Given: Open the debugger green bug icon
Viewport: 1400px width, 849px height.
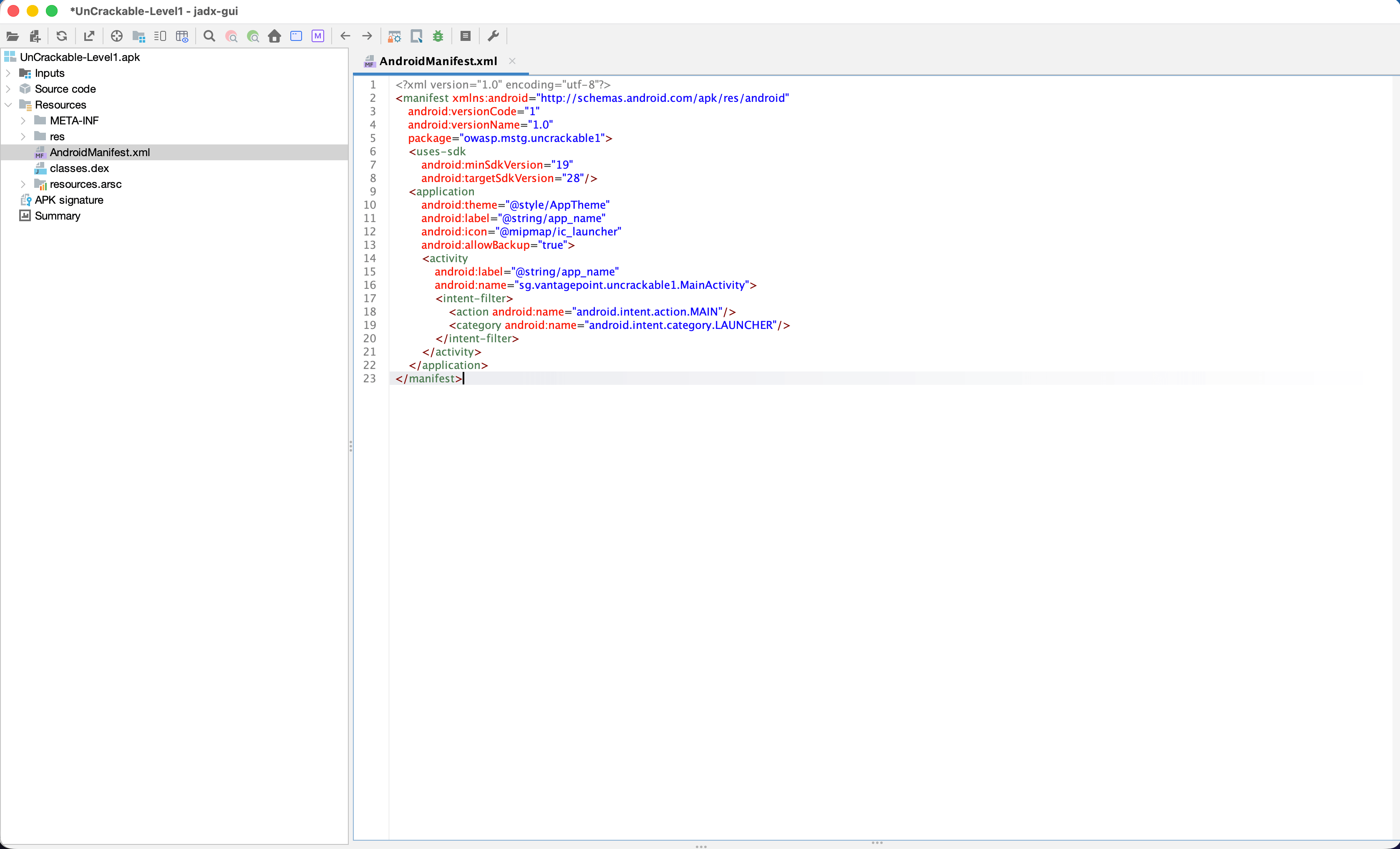Looking at the screenshot, I should [438, 36].
